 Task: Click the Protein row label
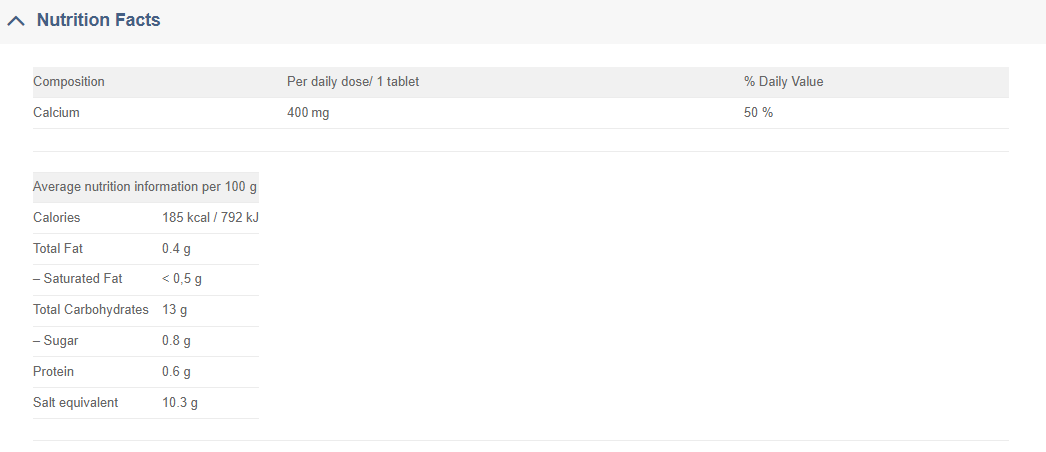coord(54,372)
